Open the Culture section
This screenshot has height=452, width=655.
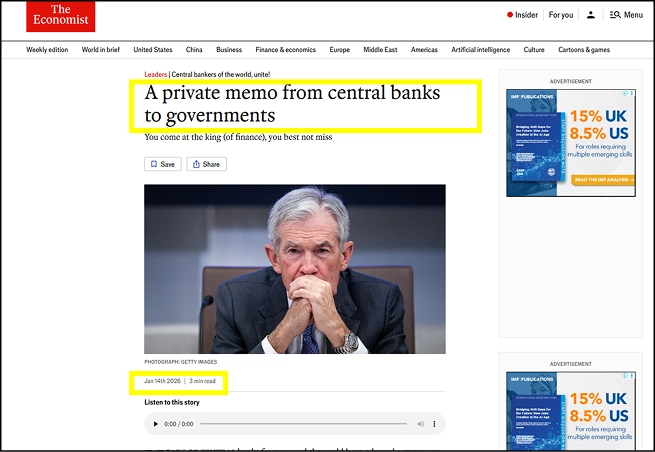click(x=534, y=50)
